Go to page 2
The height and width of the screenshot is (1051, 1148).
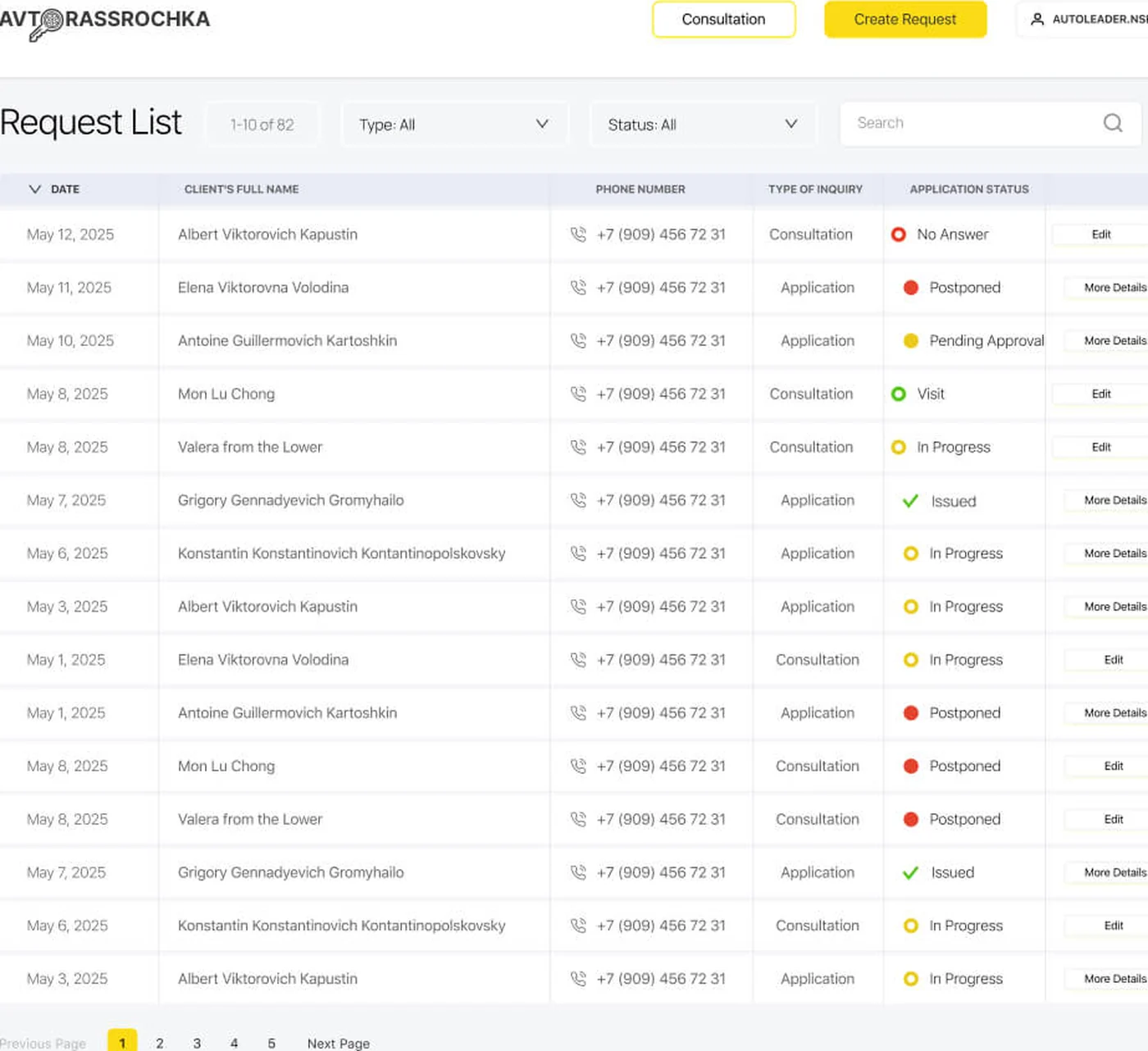pos(159,1043)
